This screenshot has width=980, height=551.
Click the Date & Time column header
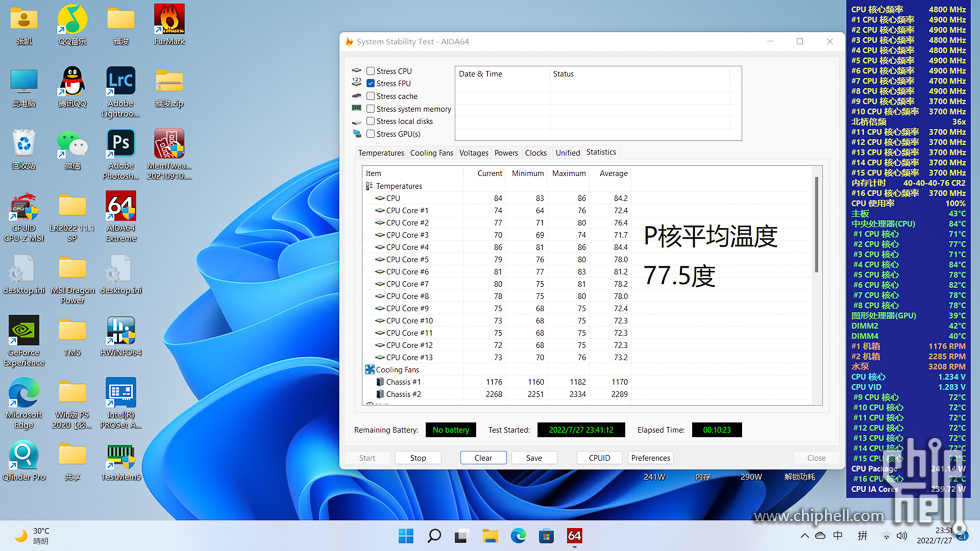click(x=502, y=74)
